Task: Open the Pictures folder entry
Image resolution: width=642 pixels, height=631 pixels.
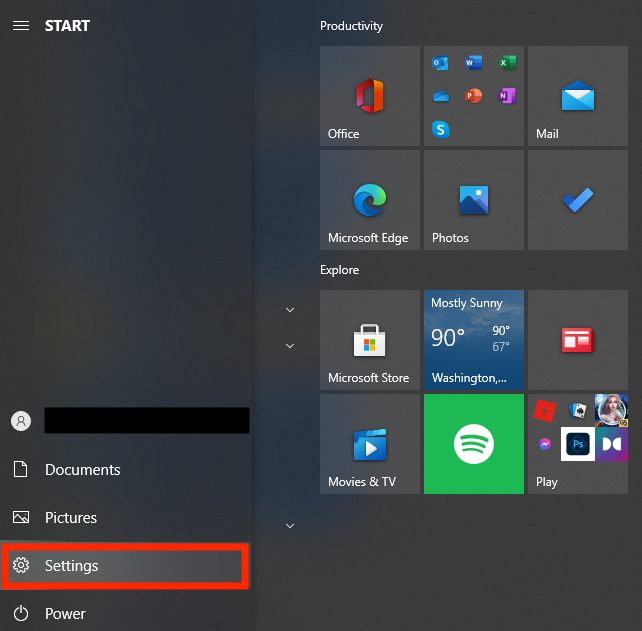Action: 70,518
